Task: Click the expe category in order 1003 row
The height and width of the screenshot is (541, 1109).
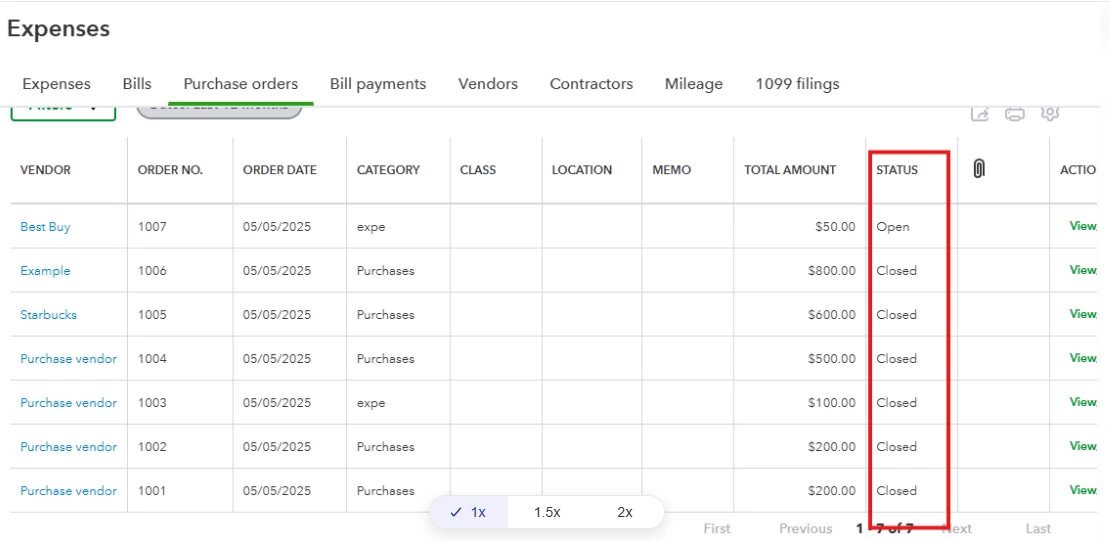Action: tap(371, 403)
